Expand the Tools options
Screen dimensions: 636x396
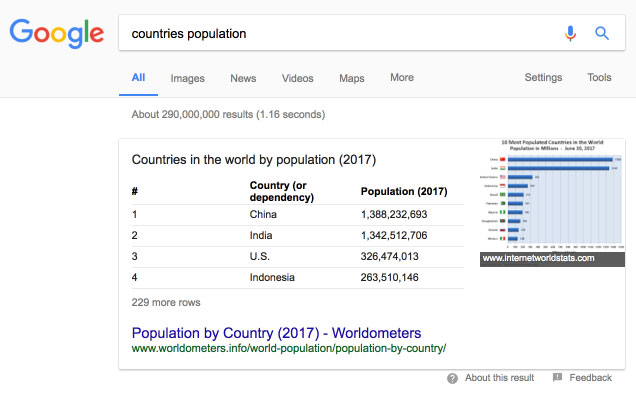pyautogui.click(x=599, y=77)
